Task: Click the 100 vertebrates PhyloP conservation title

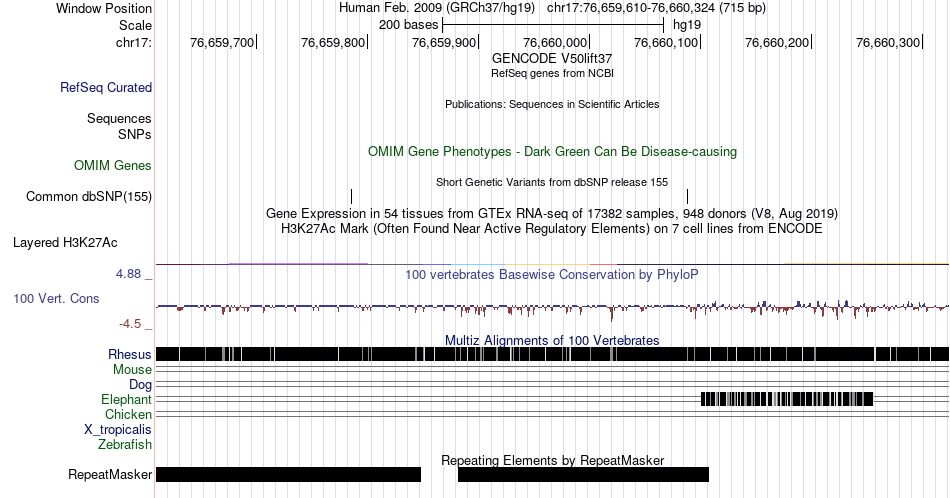Action: click(552, 274)
